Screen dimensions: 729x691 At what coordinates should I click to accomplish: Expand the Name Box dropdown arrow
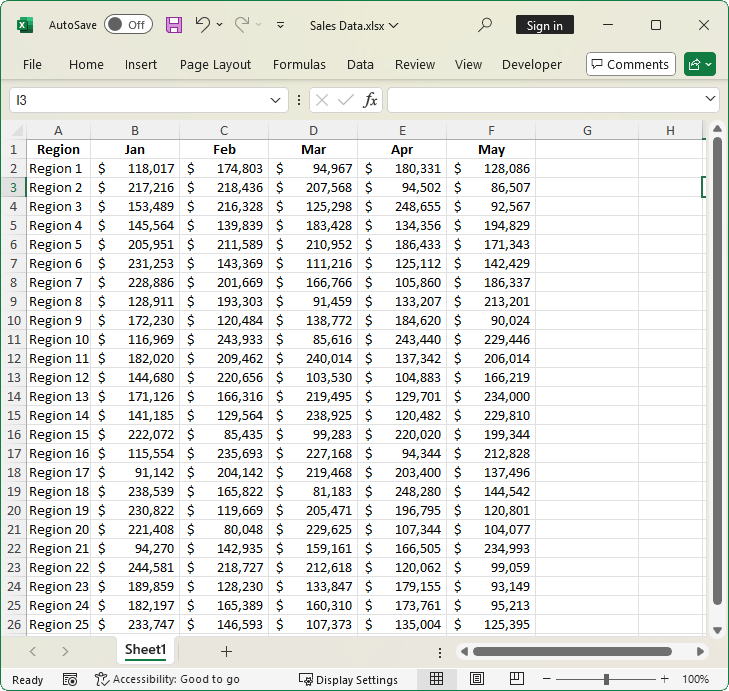pos(275,100)
